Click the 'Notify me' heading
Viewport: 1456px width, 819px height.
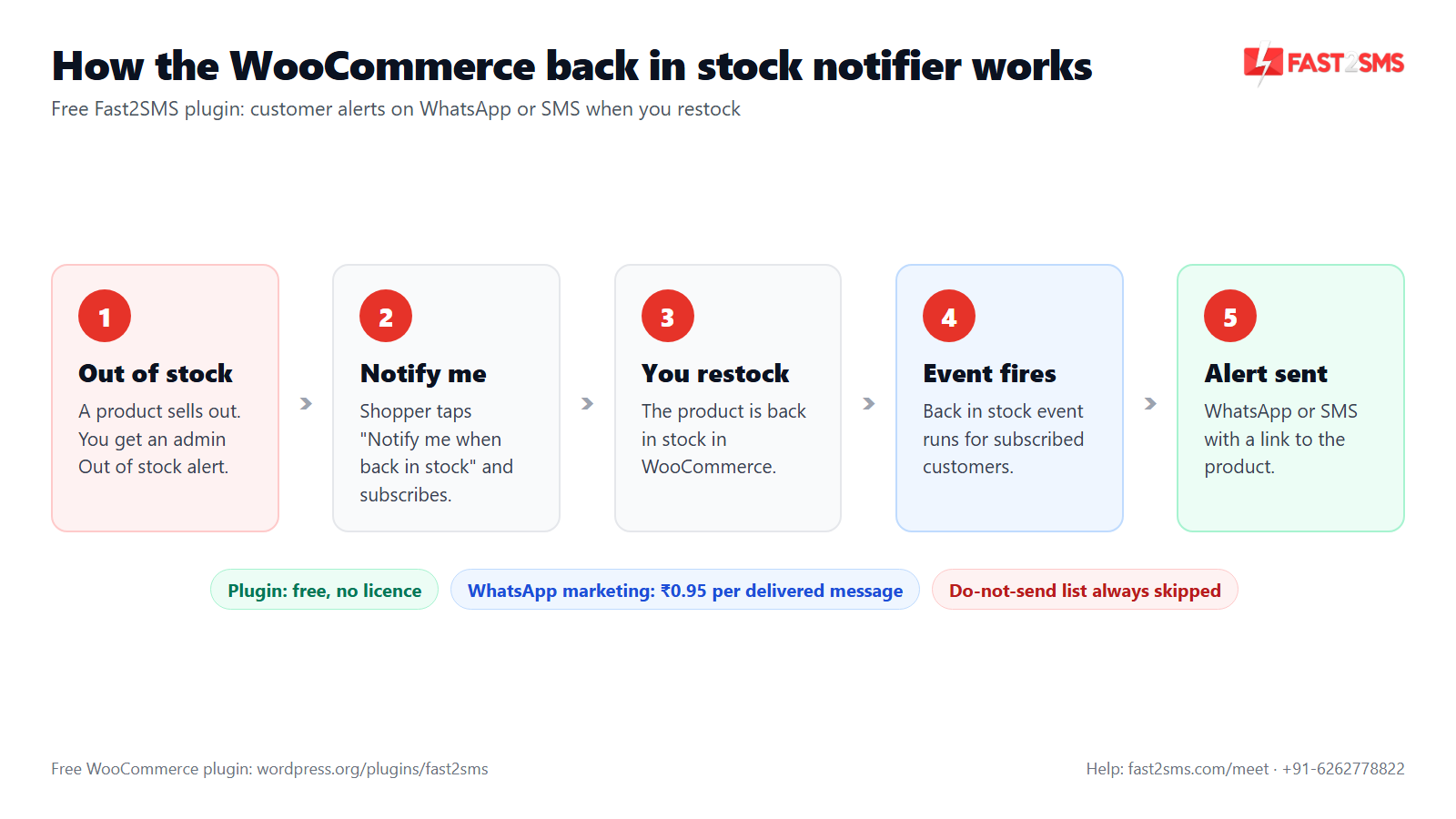click(423, 373)
